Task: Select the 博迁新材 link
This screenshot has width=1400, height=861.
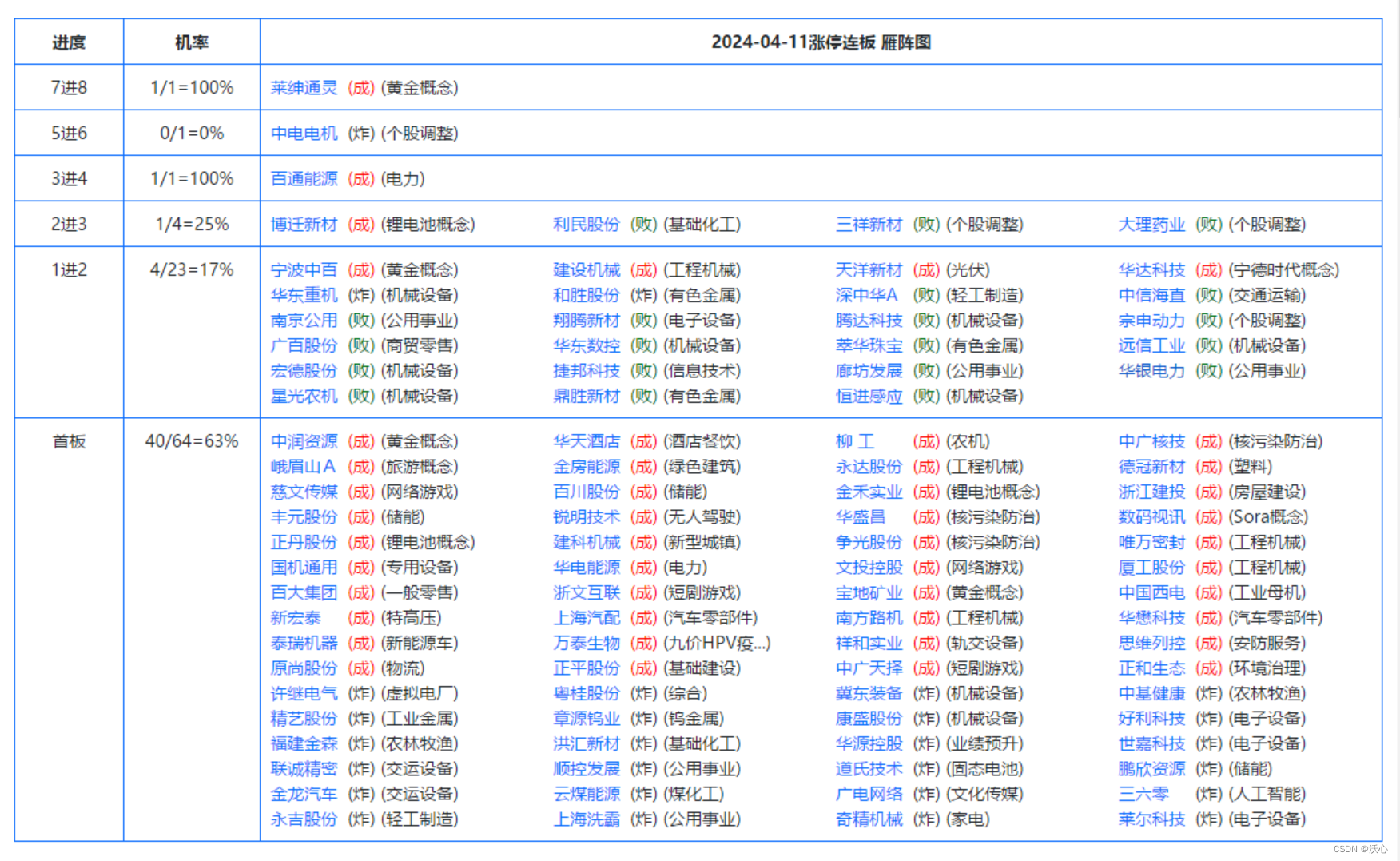Action: pos(304,225)
